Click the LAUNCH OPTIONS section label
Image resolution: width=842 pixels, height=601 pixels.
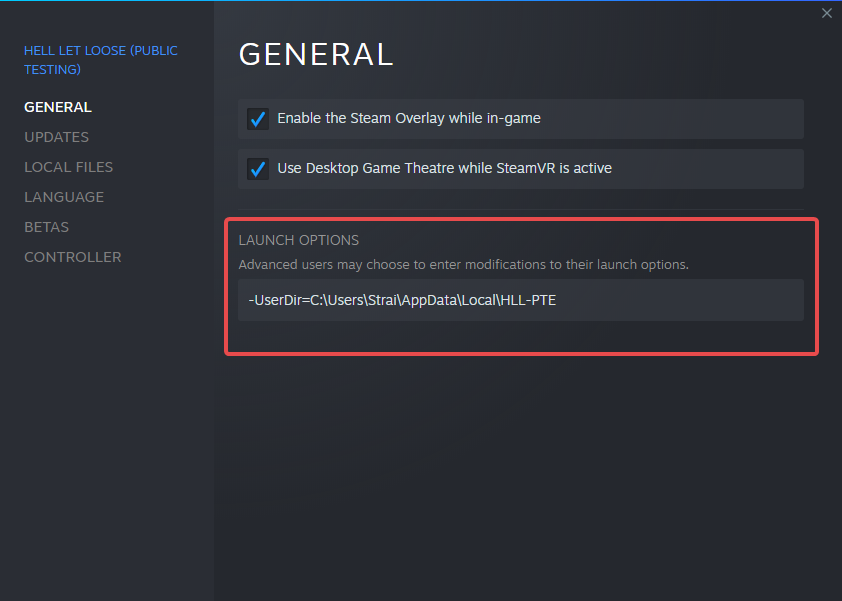[298, 240]
